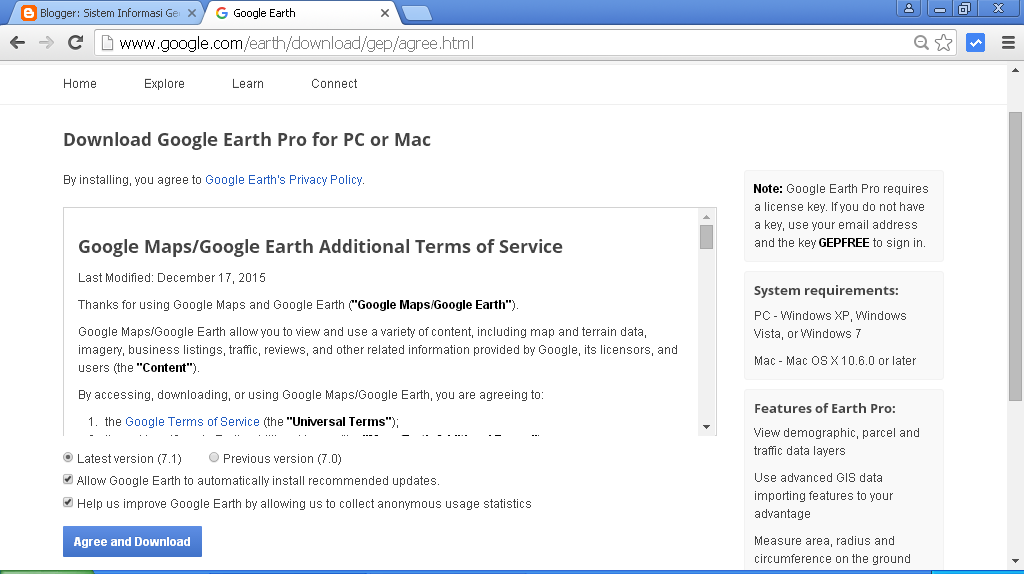Reload the page with refresh icon

point(75,43)
